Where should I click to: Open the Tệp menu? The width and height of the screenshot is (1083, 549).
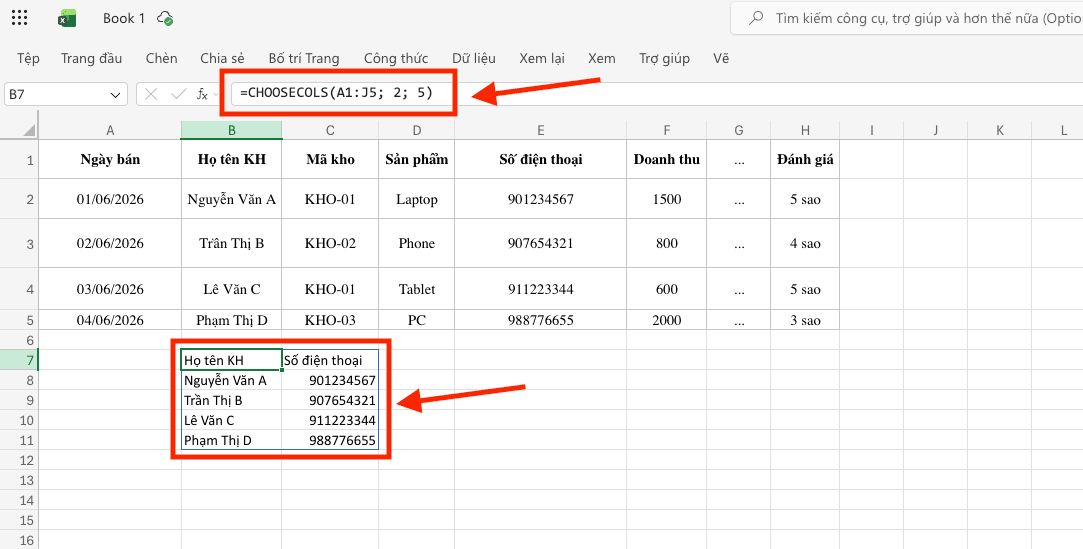(x=28, y=59)
